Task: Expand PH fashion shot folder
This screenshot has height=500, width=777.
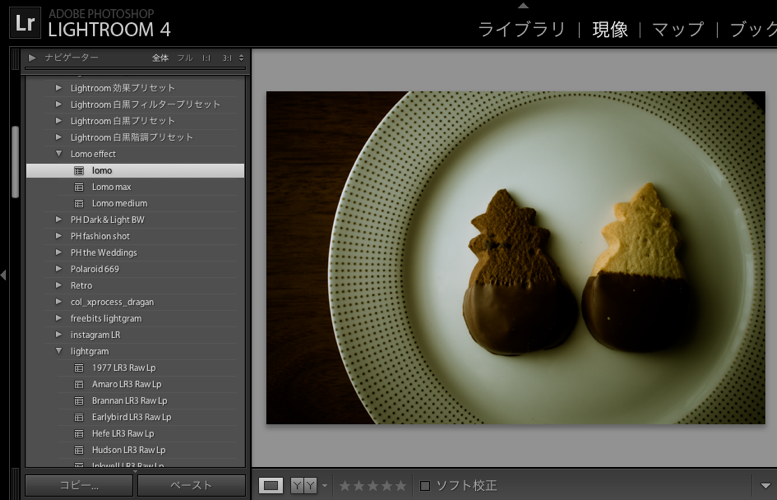Action: (x=58, y=236)
